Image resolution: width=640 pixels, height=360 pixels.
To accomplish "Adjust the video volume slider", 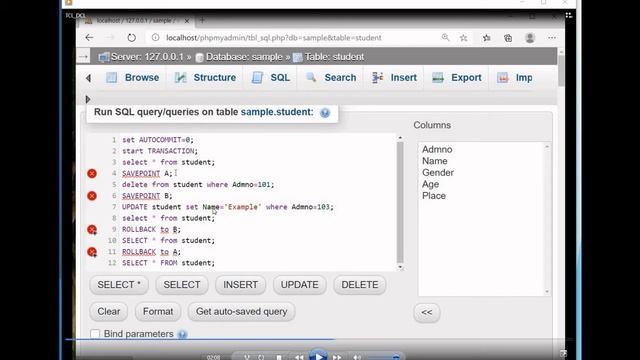I will [384, 357].
